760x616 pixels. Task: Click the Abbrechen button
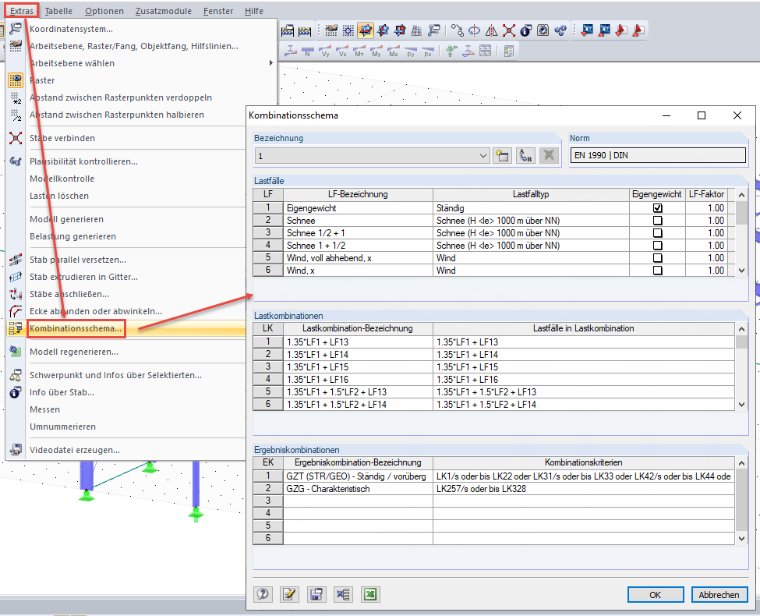(x=719, y=595)
